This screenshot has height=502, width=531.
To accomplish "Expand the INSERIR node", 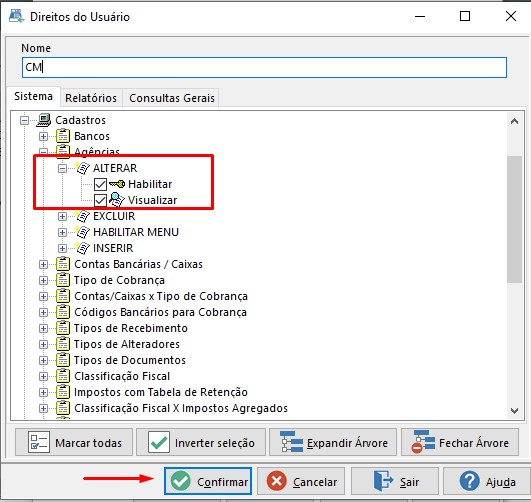I will 62,248.
